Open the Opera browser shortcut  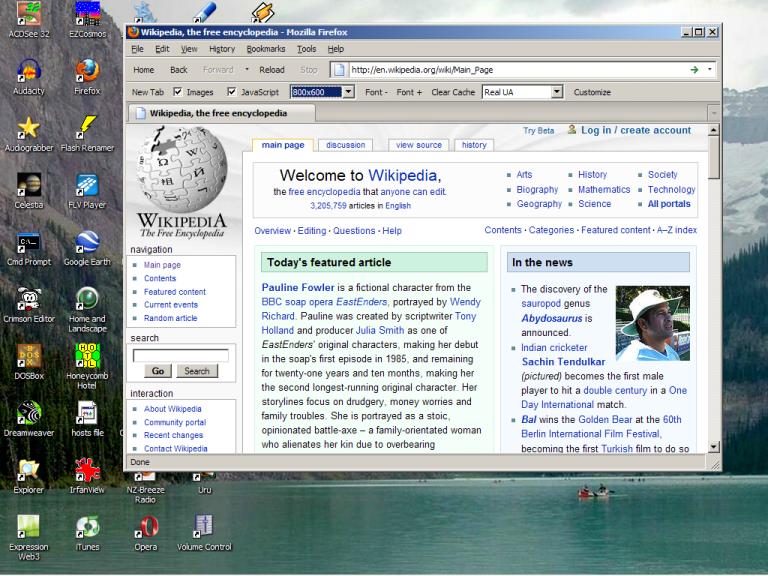click(145, 533)
